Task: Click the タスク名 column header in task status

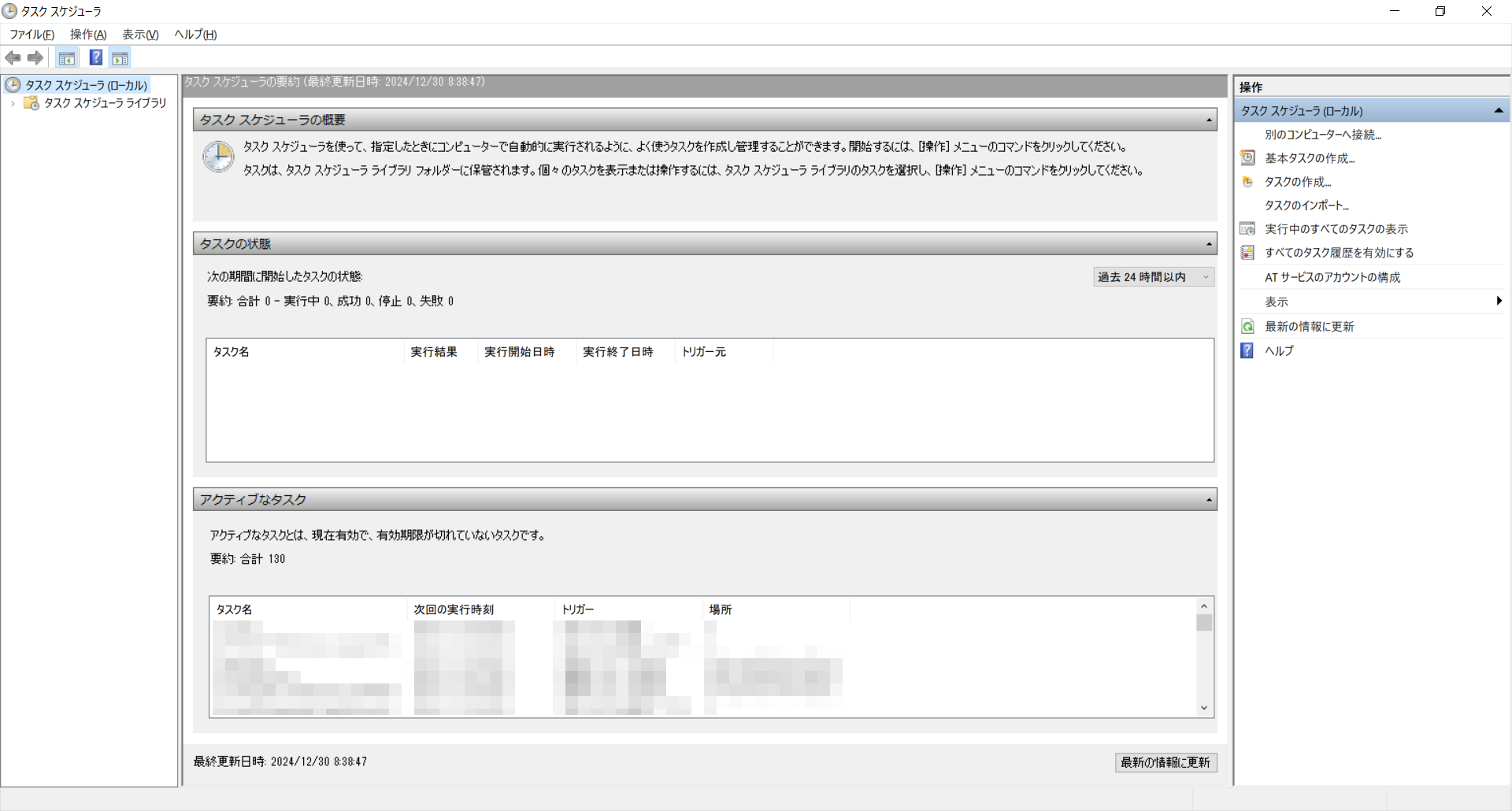Action: (x=232, y=352)
